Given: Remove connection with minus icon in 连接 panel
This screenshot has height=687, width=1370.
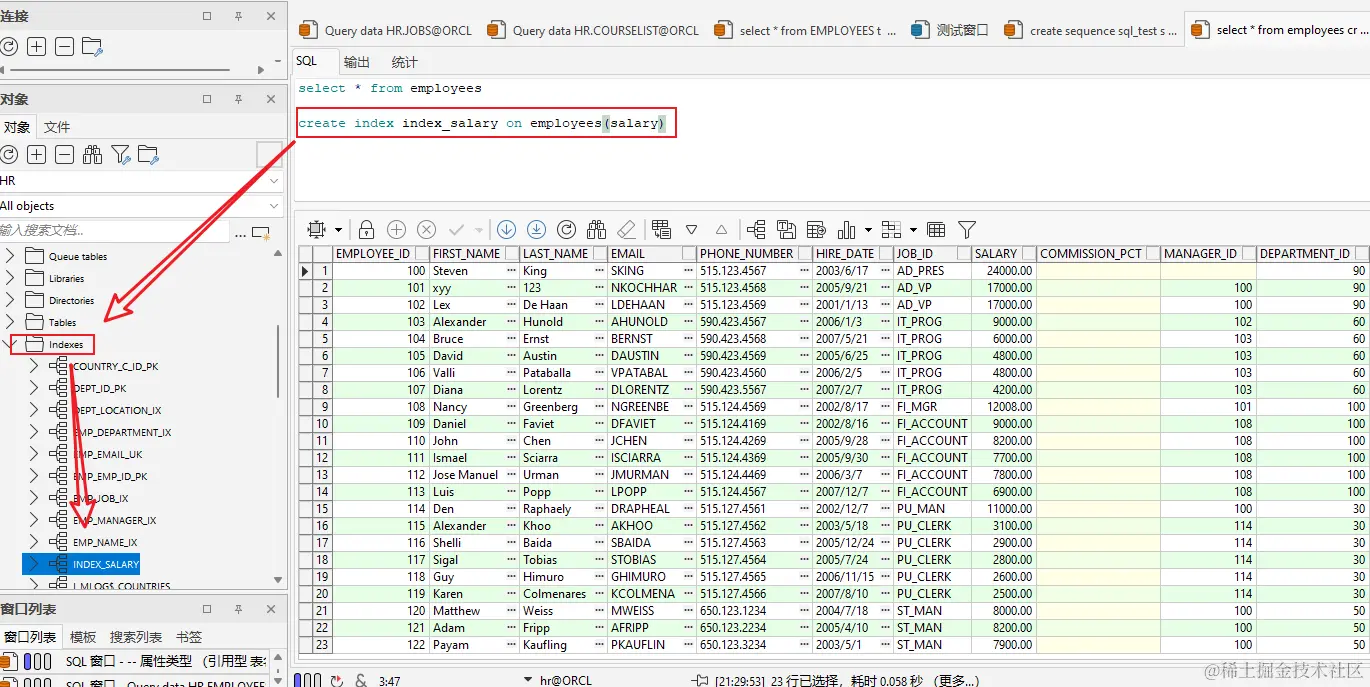Looking at the screenshot, I should coord(64,47).
